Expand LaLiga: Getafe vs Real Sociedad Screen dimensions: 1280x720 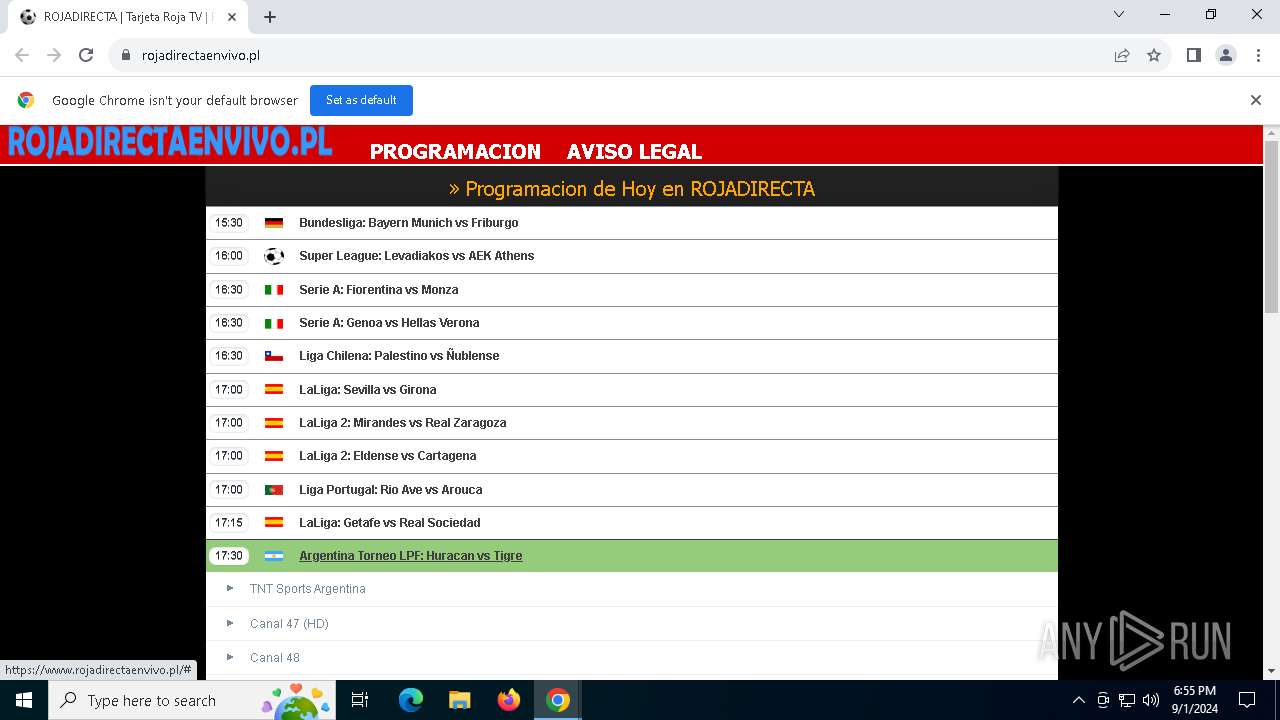pyautogui.click(x=389, y=523)
